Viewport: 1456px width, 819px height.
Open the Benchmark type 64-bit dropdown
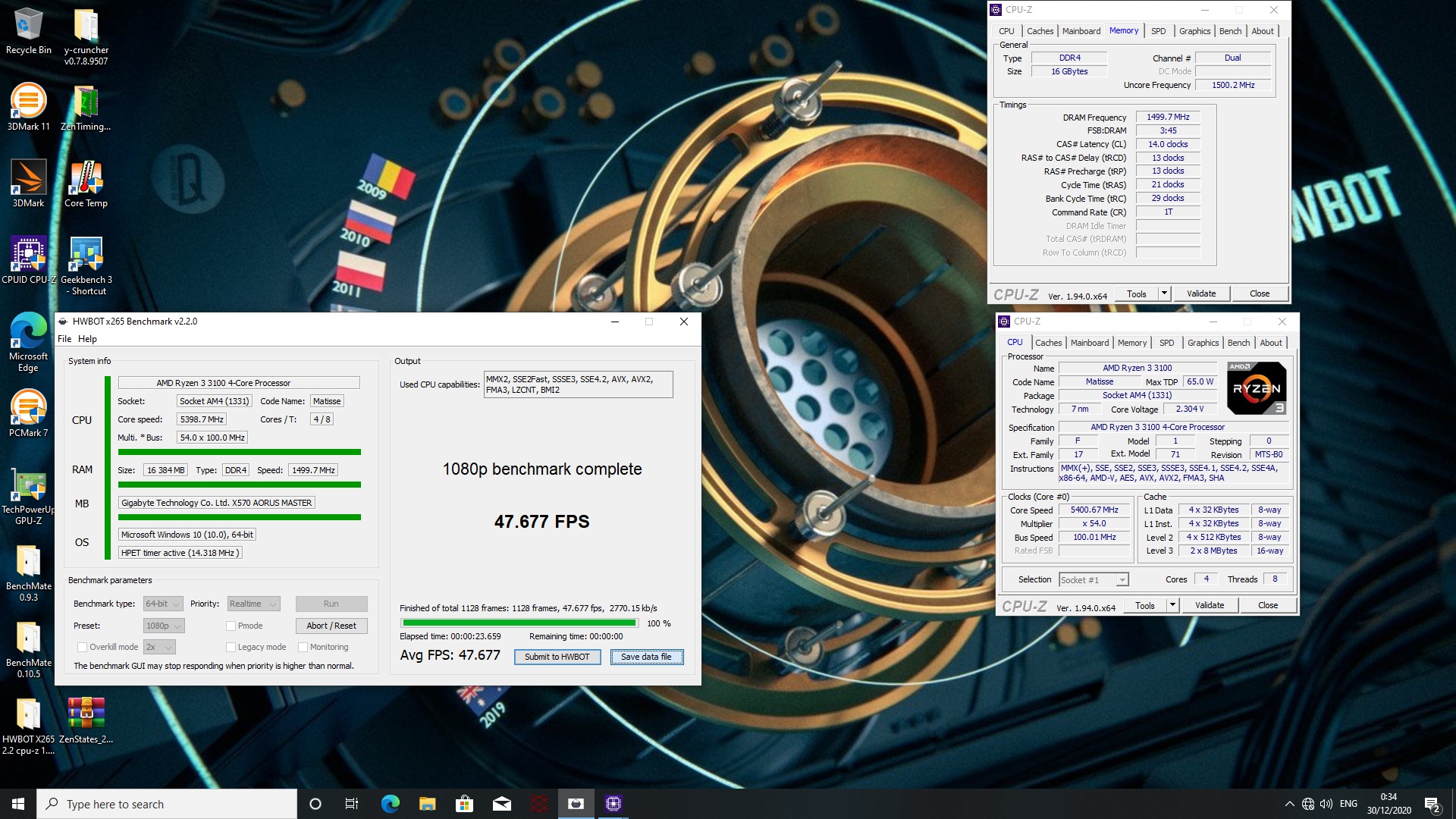click(x=163, y=604)
